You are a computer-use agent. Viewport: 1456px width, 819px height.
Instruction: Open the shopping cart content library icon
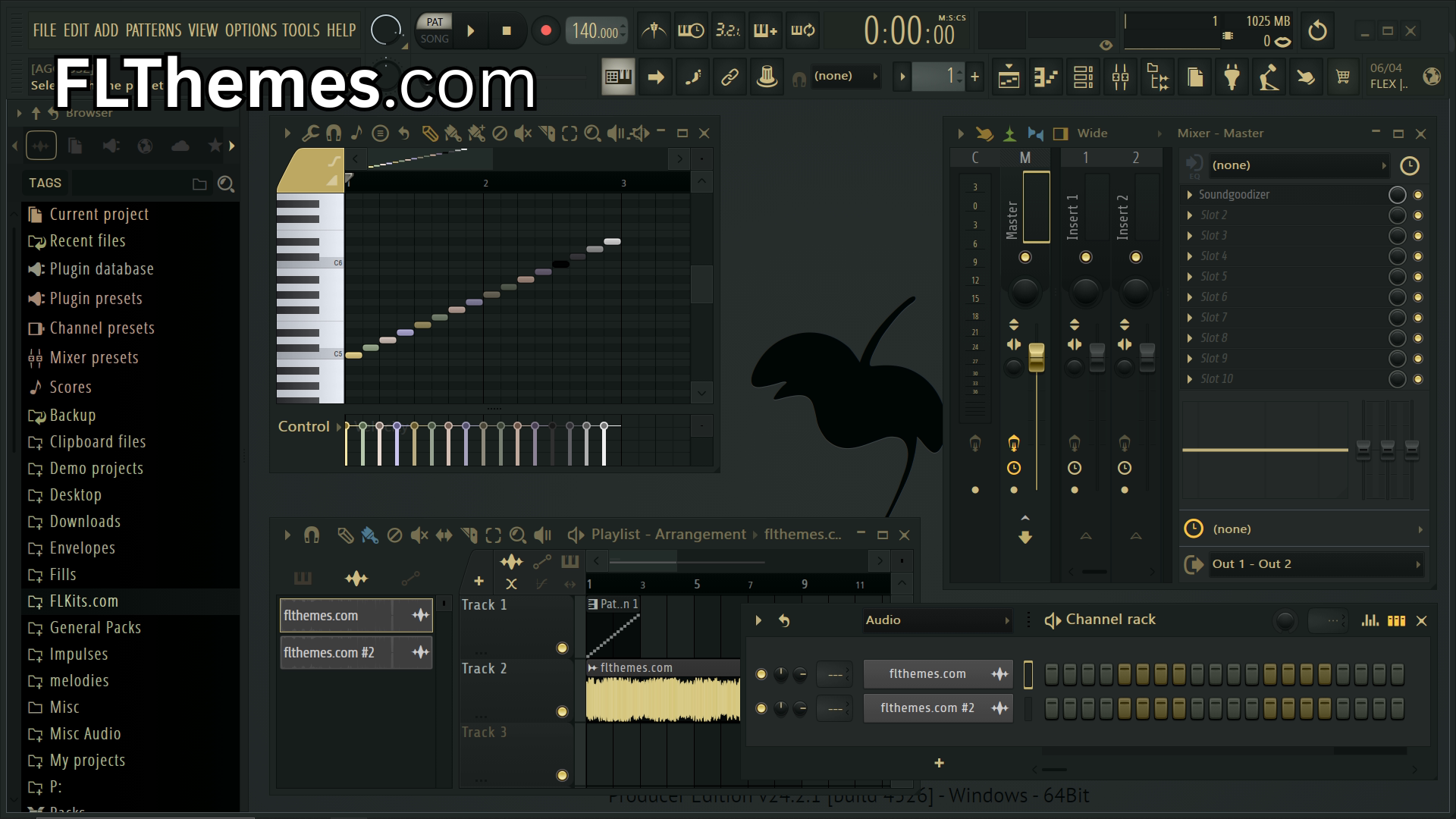1343,77
